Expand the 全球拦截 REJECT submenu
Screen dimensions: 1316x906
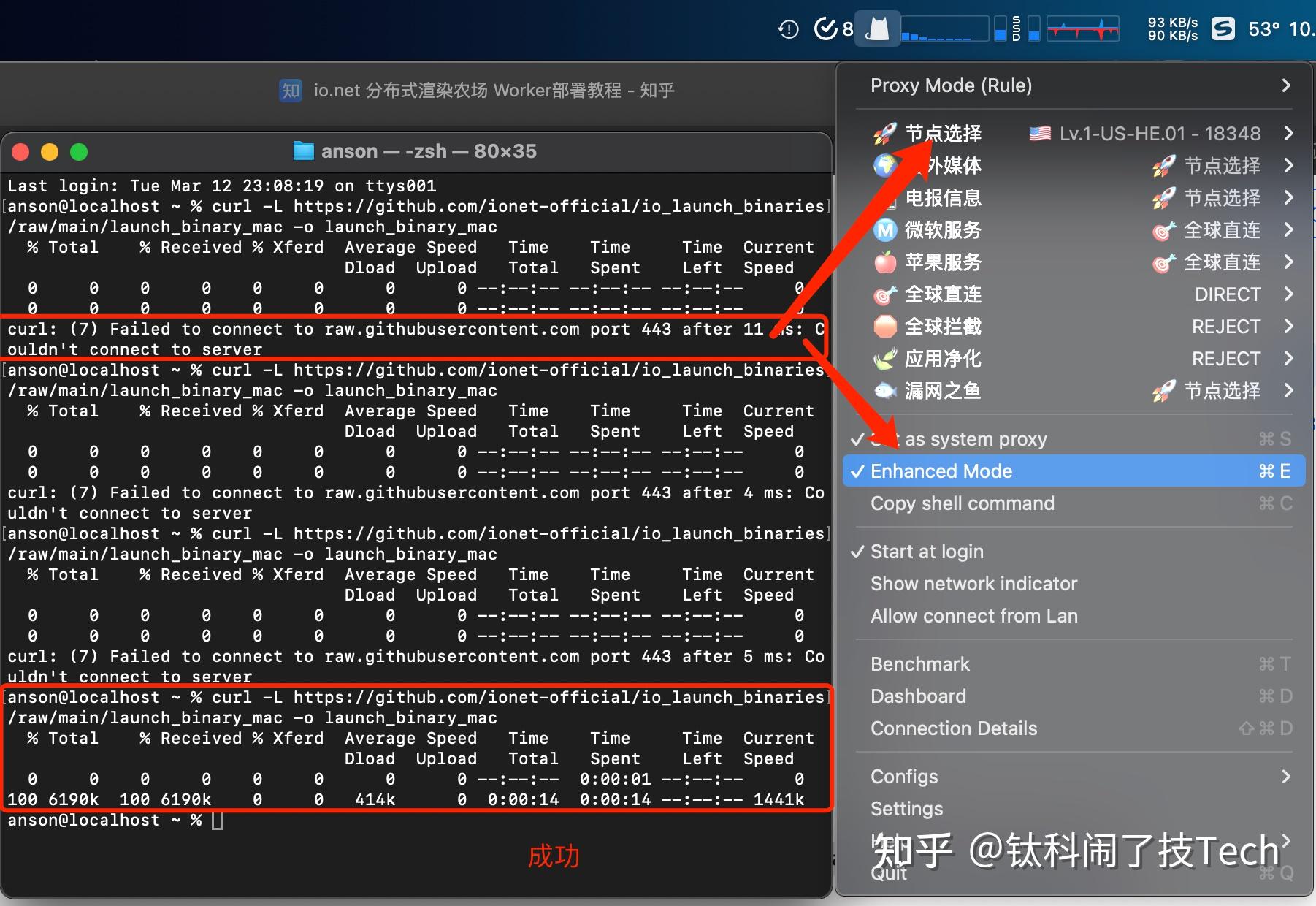1074,327
